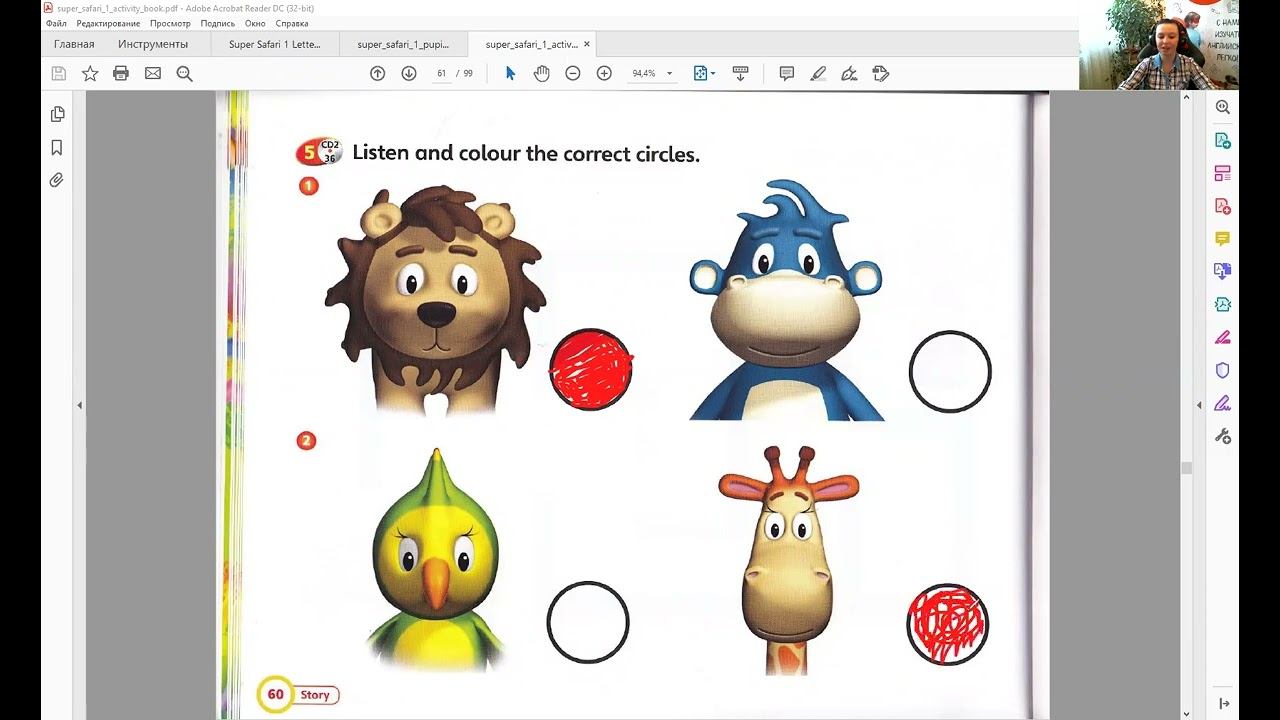
Task: Open the Окно menu
Action: [255, 23]
